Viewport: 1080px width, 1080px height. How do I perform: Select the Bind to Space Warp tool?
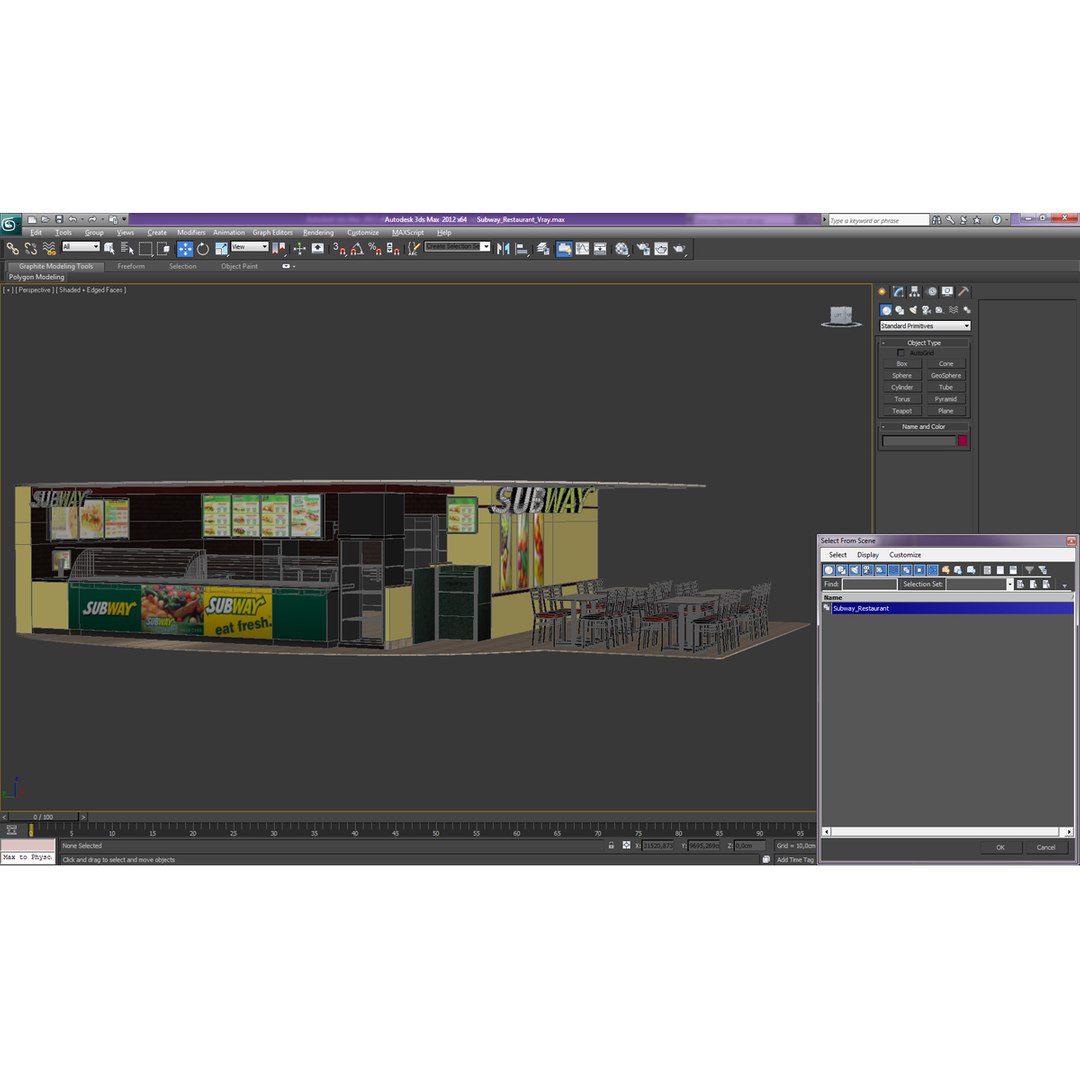pos(48,249)
